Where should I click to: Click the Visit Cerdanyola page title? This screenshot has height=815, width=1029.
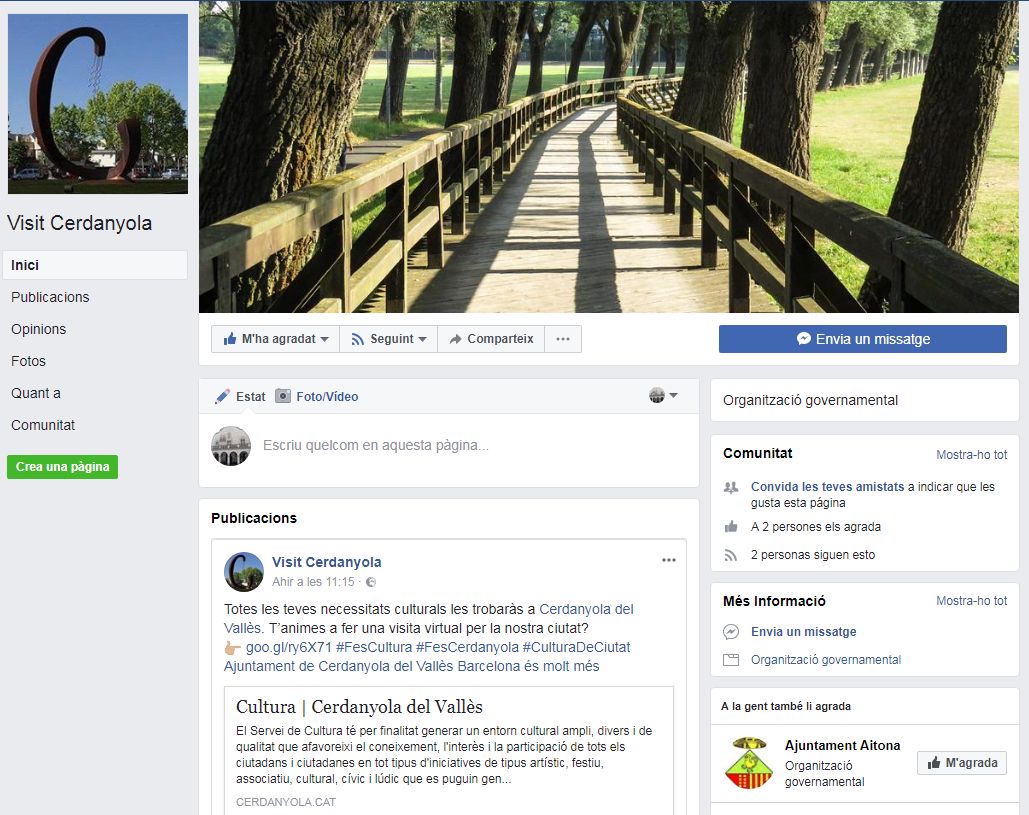point(79,223)
